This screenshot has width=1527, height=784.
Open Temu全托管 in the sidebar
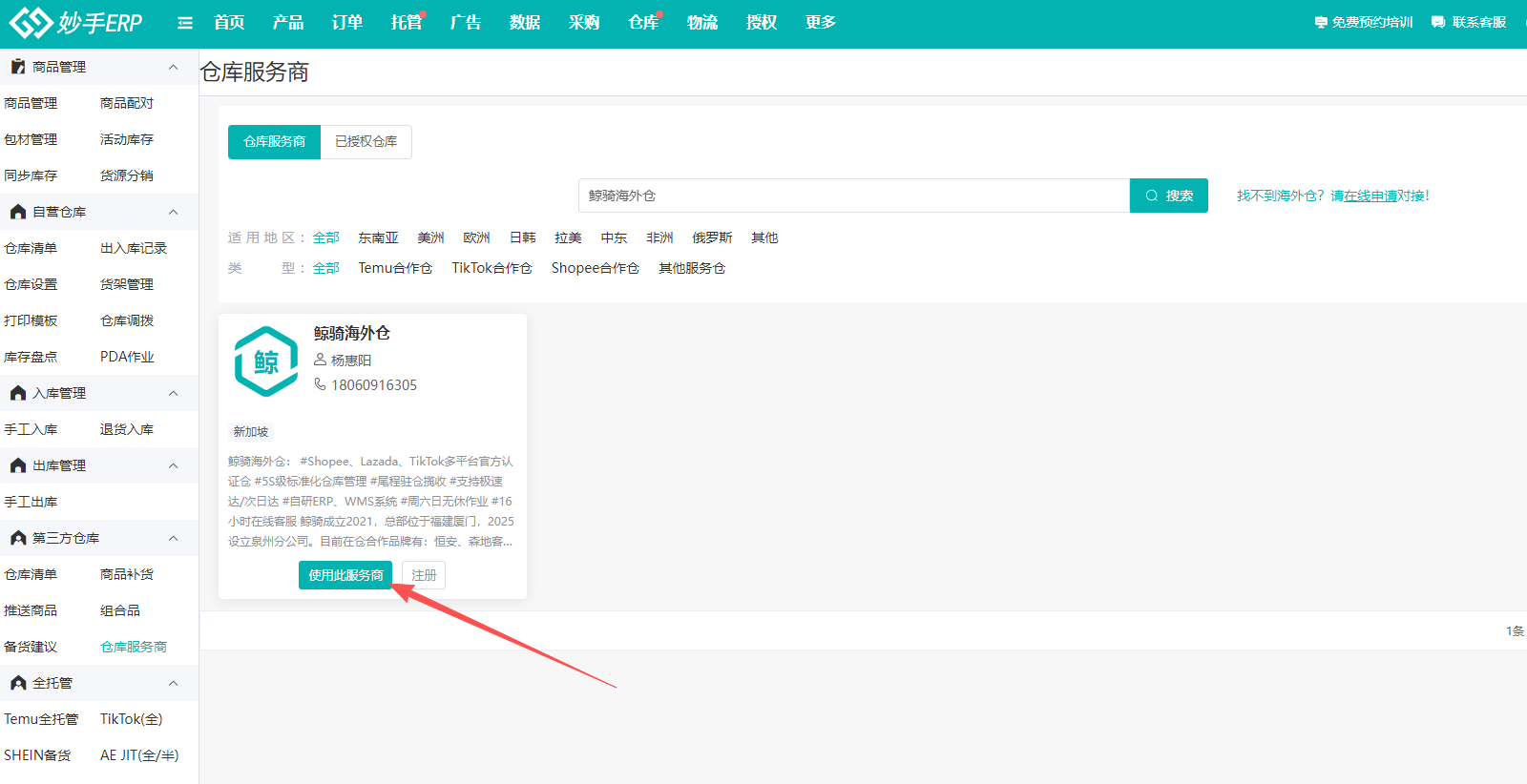point(41,719)
